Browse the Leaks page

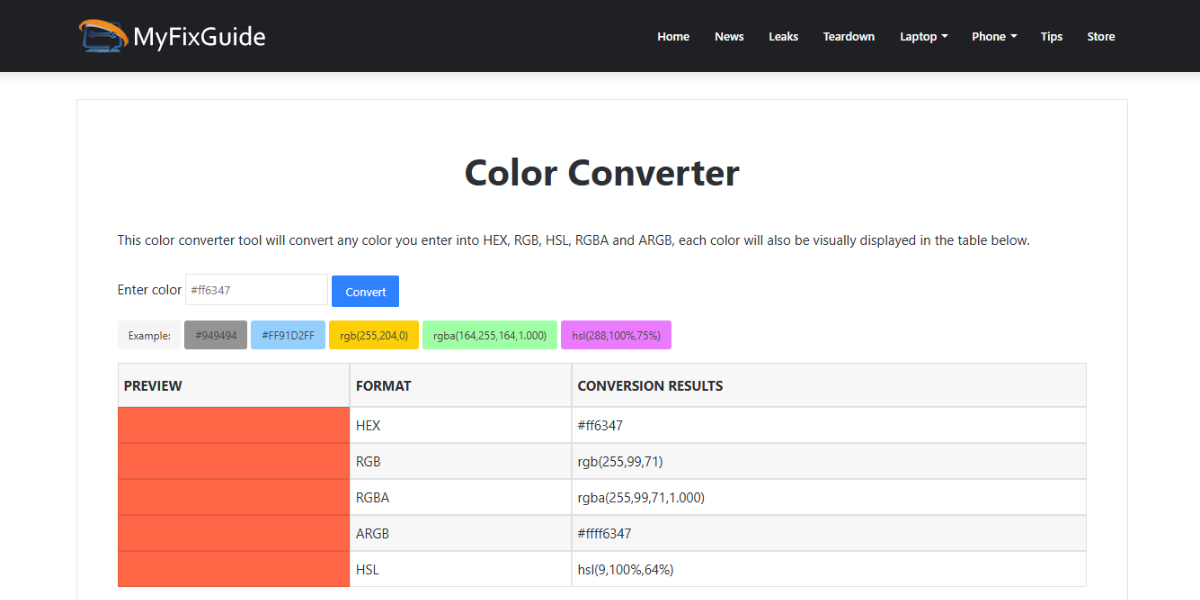[x=783, y=36]
